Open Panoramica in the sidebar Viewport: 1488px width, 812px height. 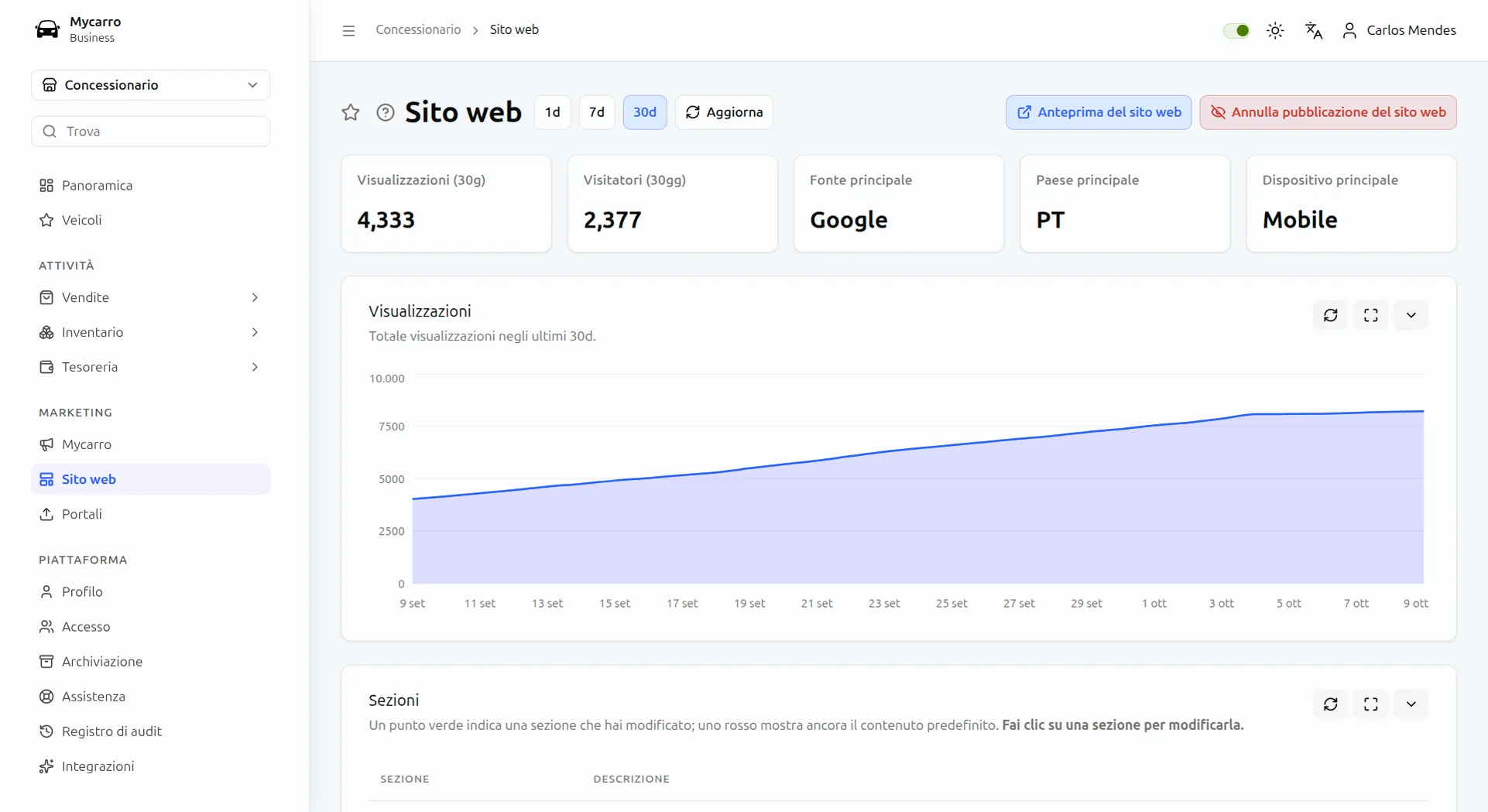(x=151, y=186)
